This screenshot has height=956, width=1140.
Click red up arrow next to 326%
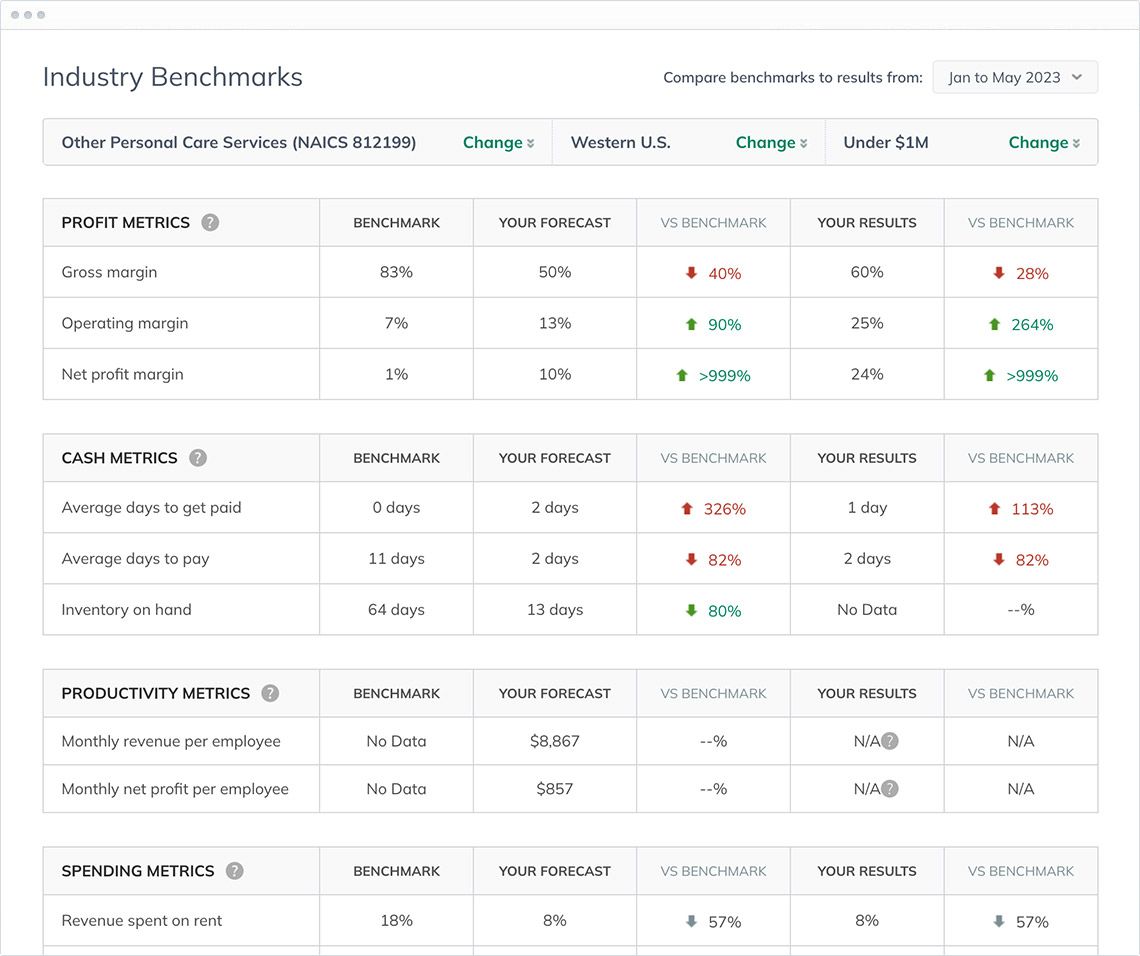[687, 509]
